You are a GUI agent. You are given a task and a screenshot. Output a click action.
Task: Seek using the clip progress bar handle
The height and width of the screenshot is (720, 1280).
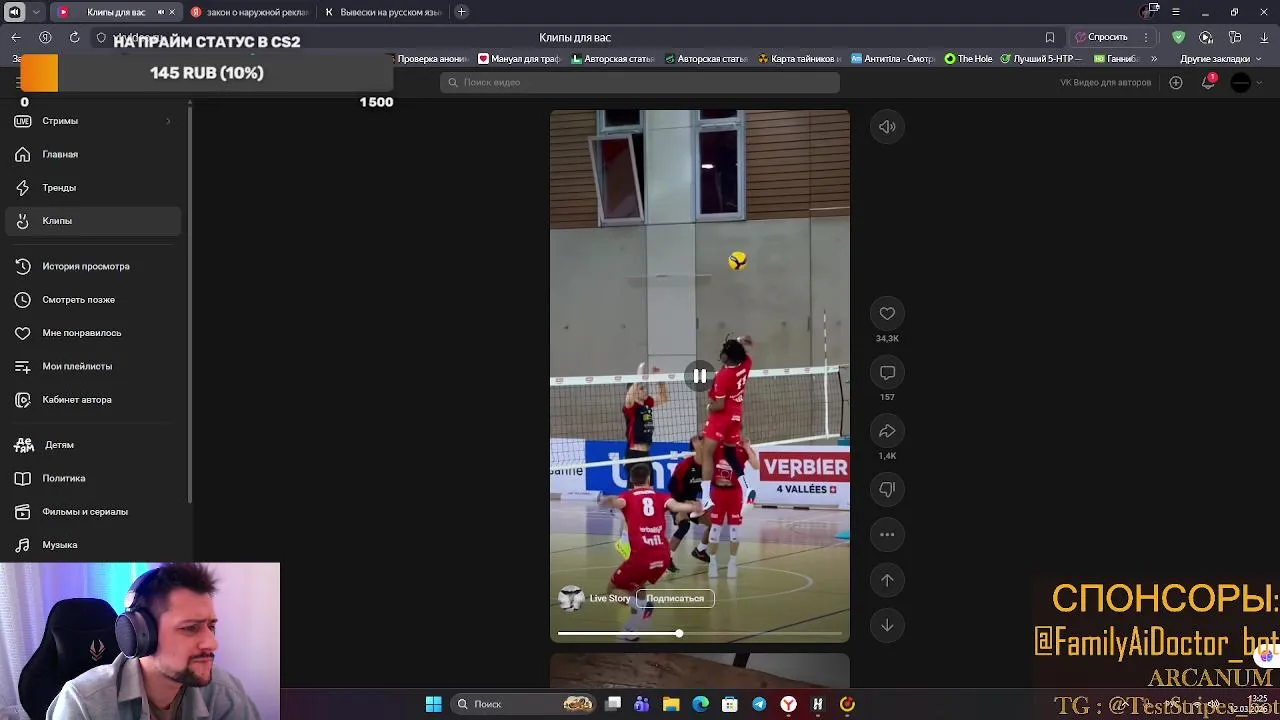click(x=679, y=634)
